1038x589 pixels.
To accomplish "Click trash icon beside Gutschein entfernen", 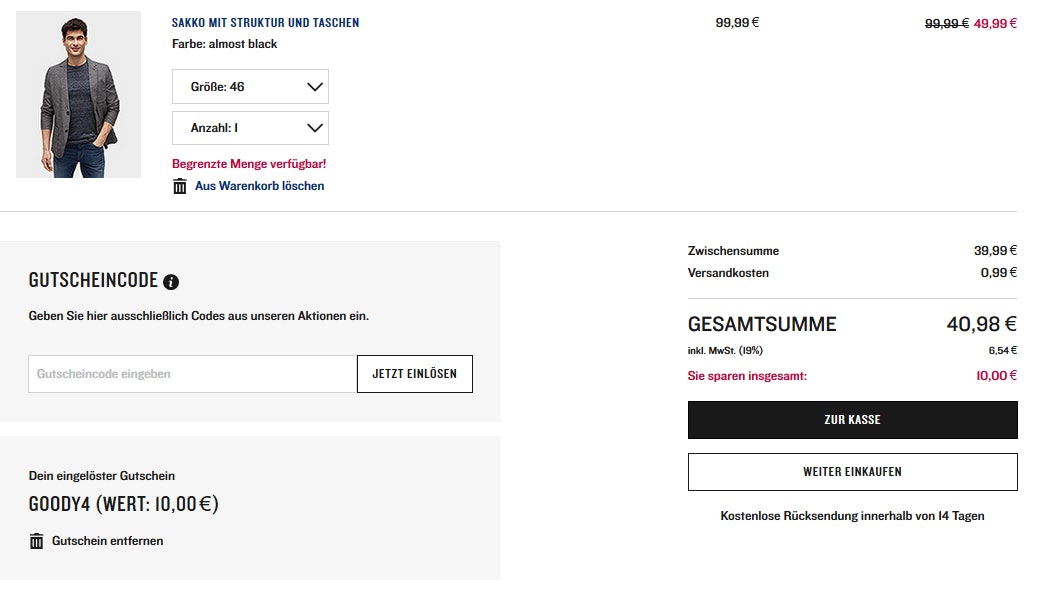I will pos(37,541).
